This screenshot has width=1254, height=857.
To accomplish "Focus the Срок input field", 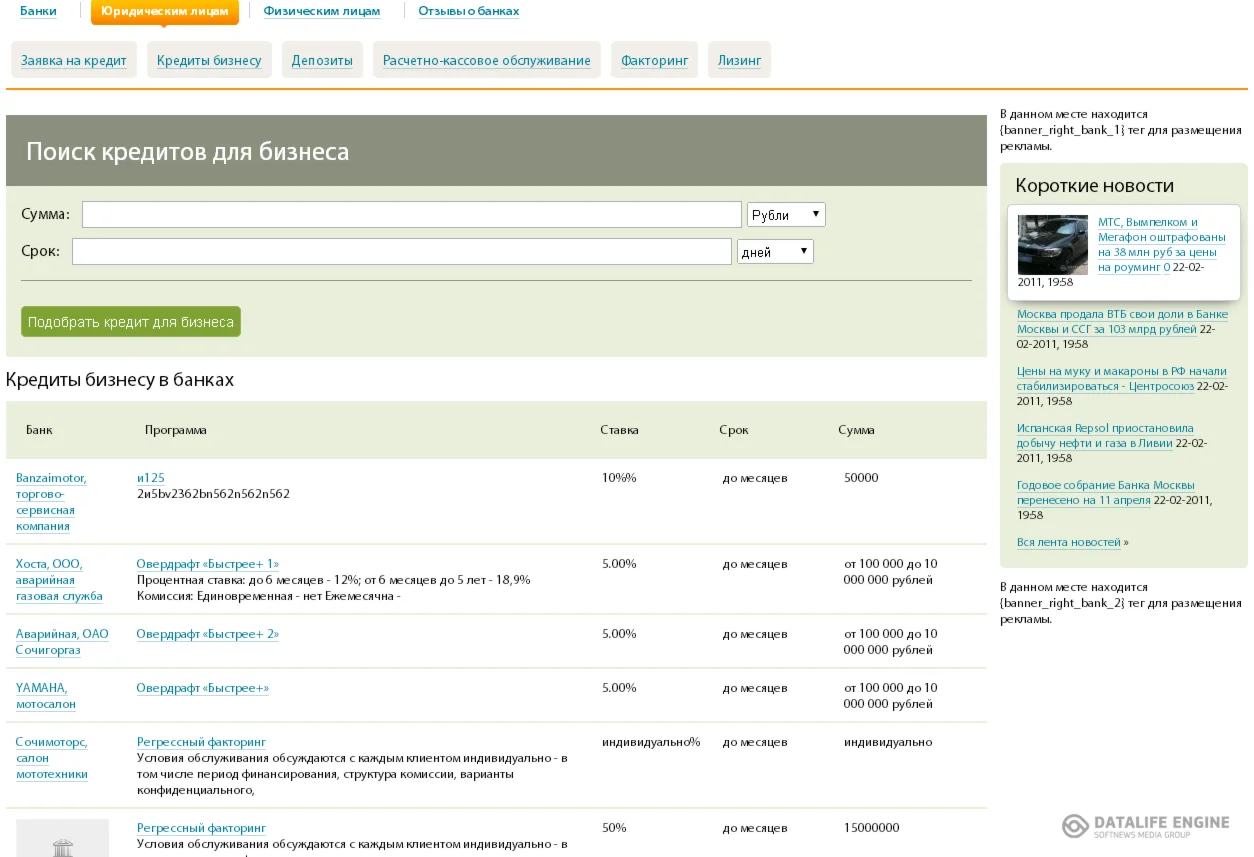I will pyautogui.click(x=401, y=252).
